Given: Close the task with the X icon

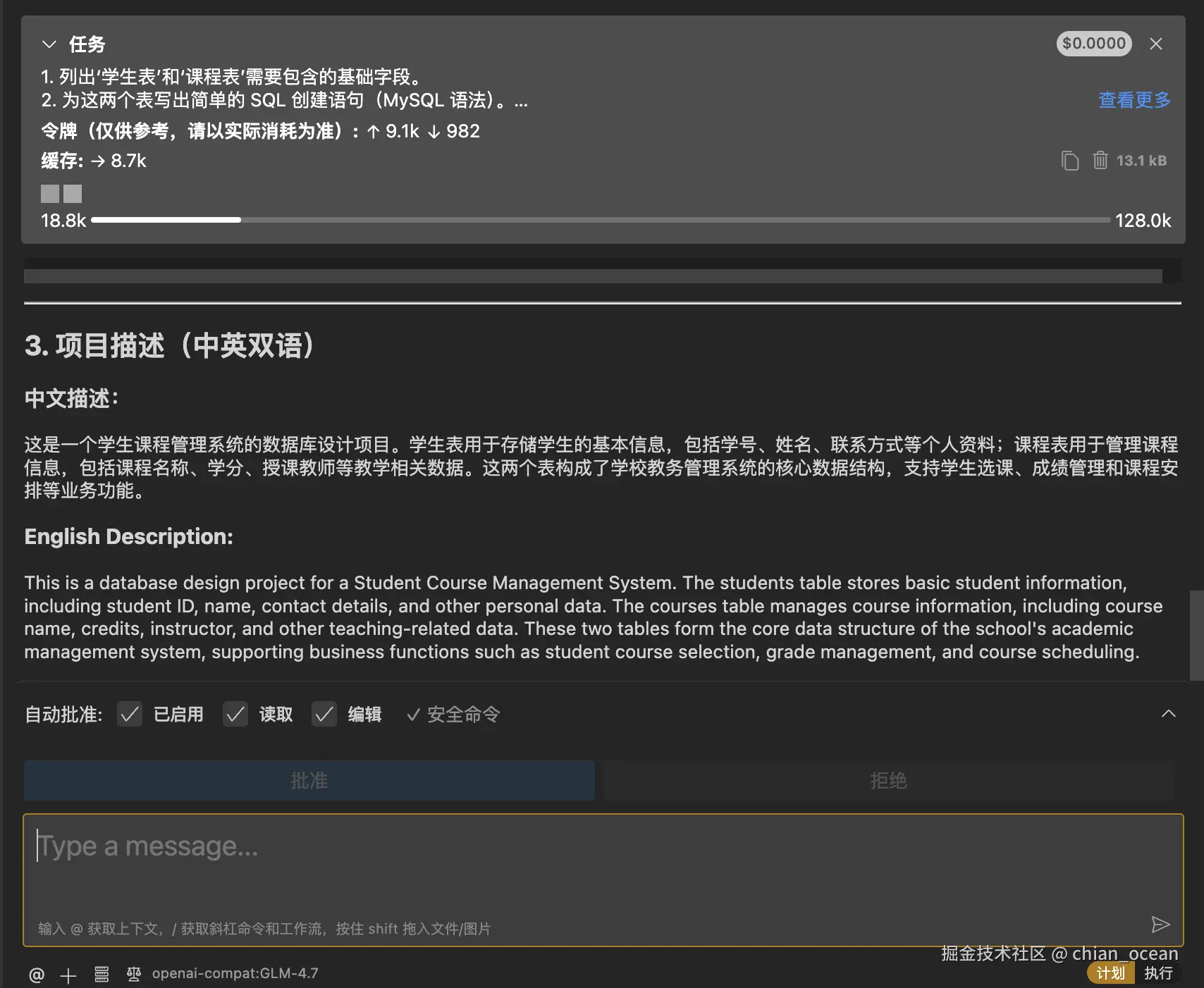Looking at the screenshot, I should [1156, 44].
